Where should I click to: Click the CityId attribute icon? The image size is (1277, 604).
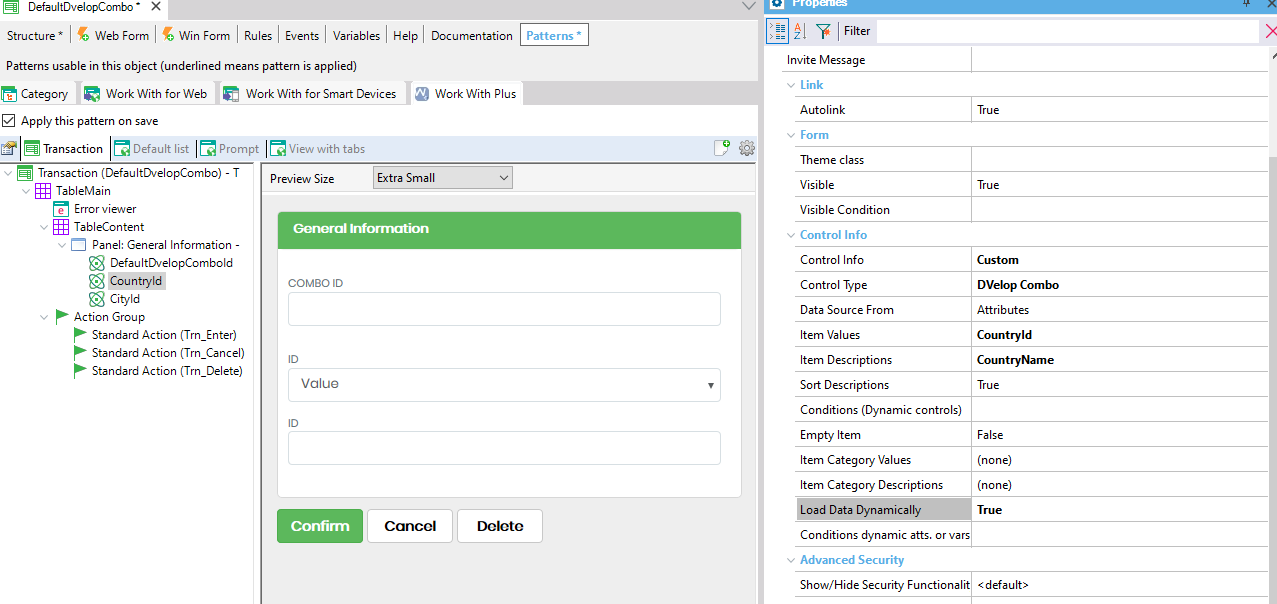97,299
